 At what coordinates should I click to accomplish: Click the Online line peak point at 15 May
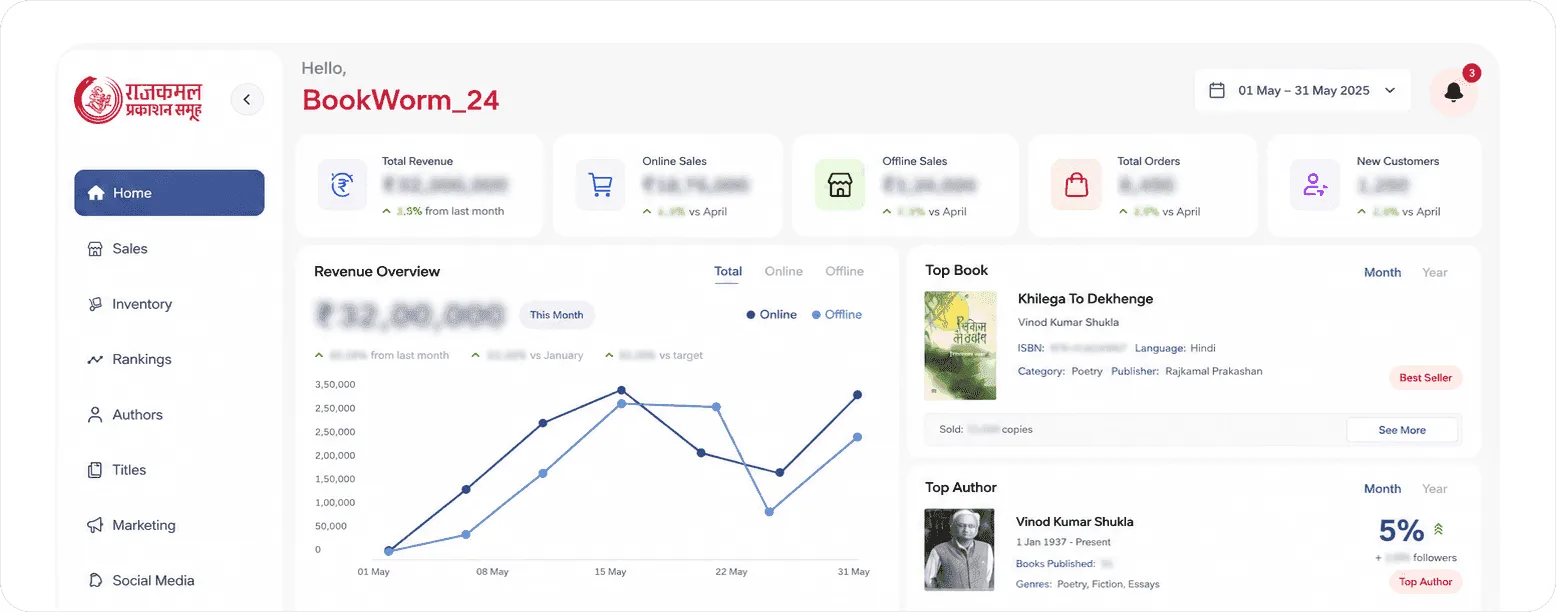coord(621,391)
